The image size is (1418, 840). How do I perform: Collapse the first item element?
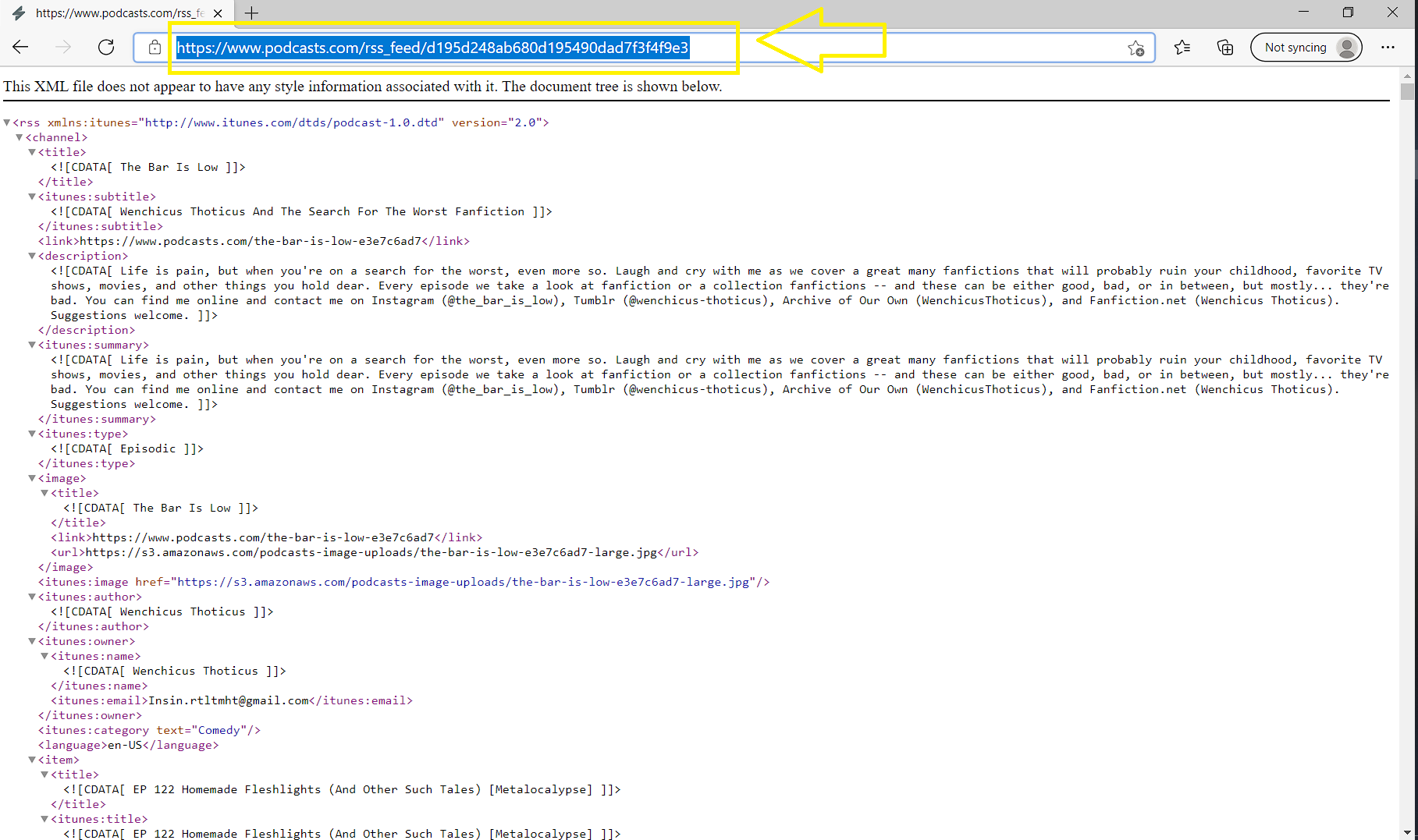(x=32, y=760)
